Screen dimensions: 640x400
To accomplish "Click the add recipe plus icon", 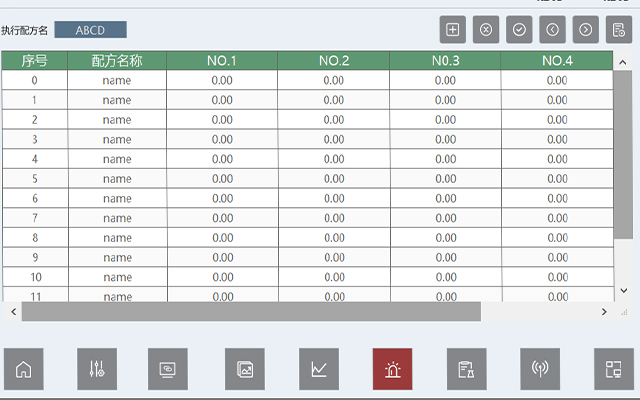I will coord(453,29).
